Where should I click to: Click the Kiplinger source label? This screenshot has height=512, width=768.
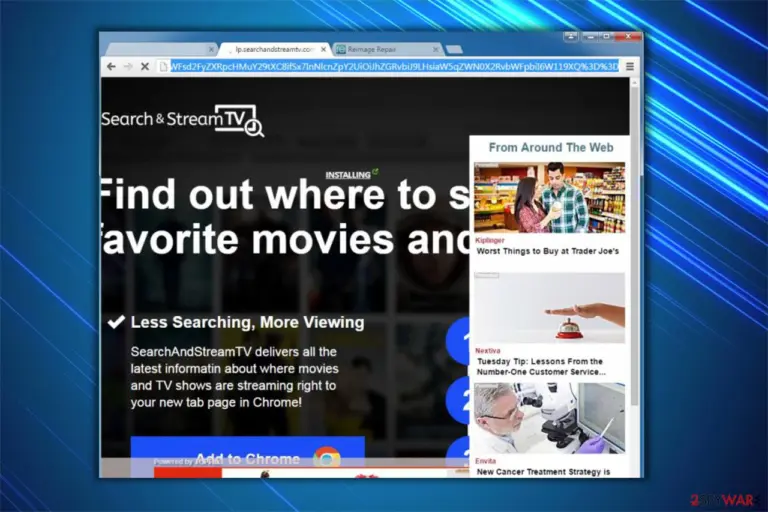(489, 241)
